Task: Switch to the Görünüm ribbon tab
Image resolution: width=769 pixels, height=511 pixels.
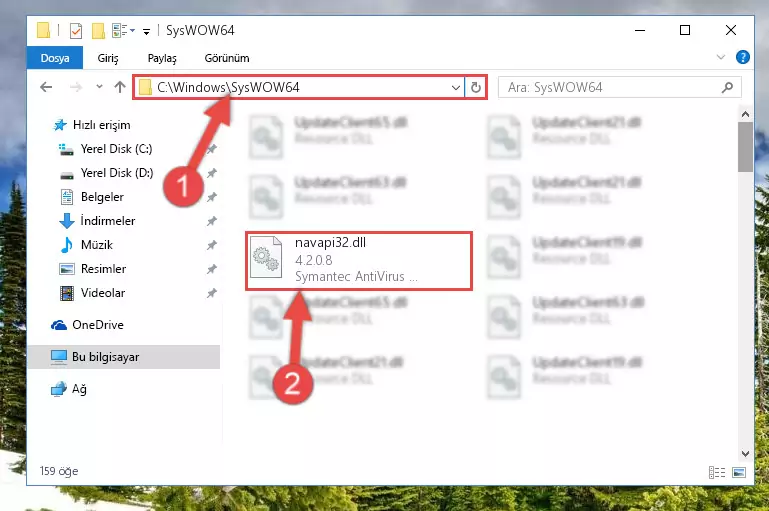Action: [227, 58]
